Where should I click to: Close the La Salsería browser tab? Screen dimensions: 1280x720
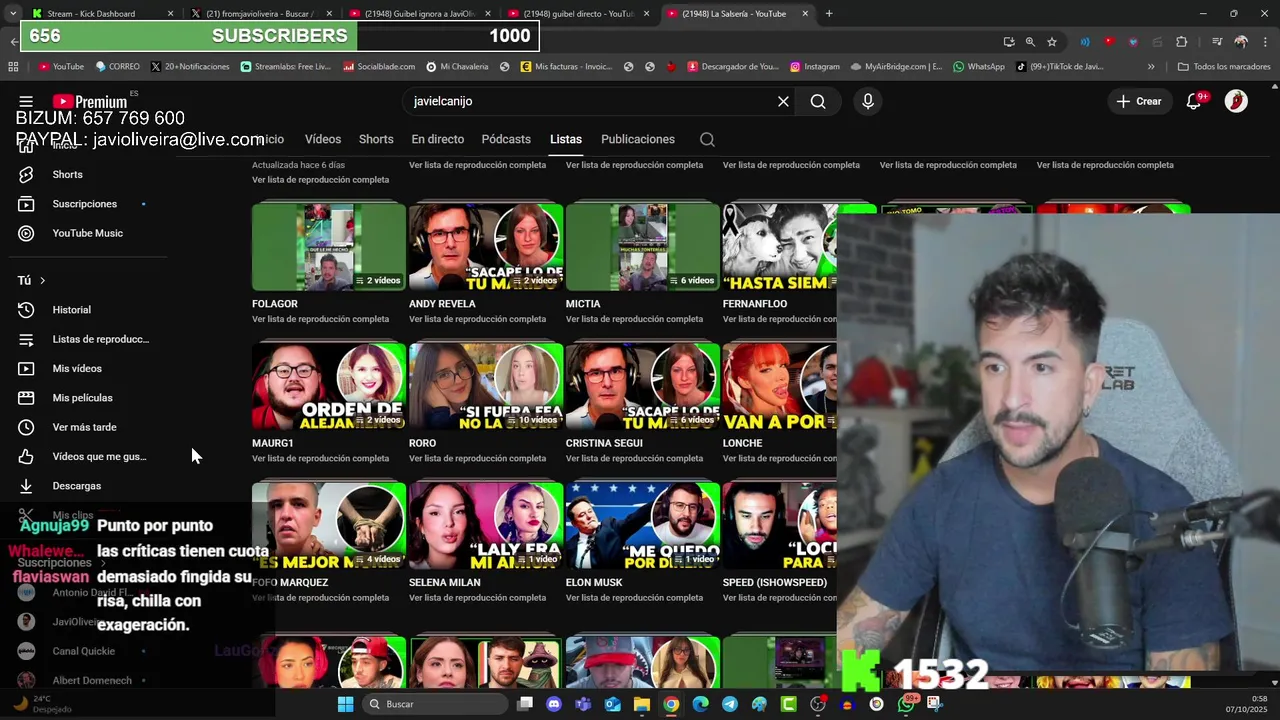click(x=805, y=14)
